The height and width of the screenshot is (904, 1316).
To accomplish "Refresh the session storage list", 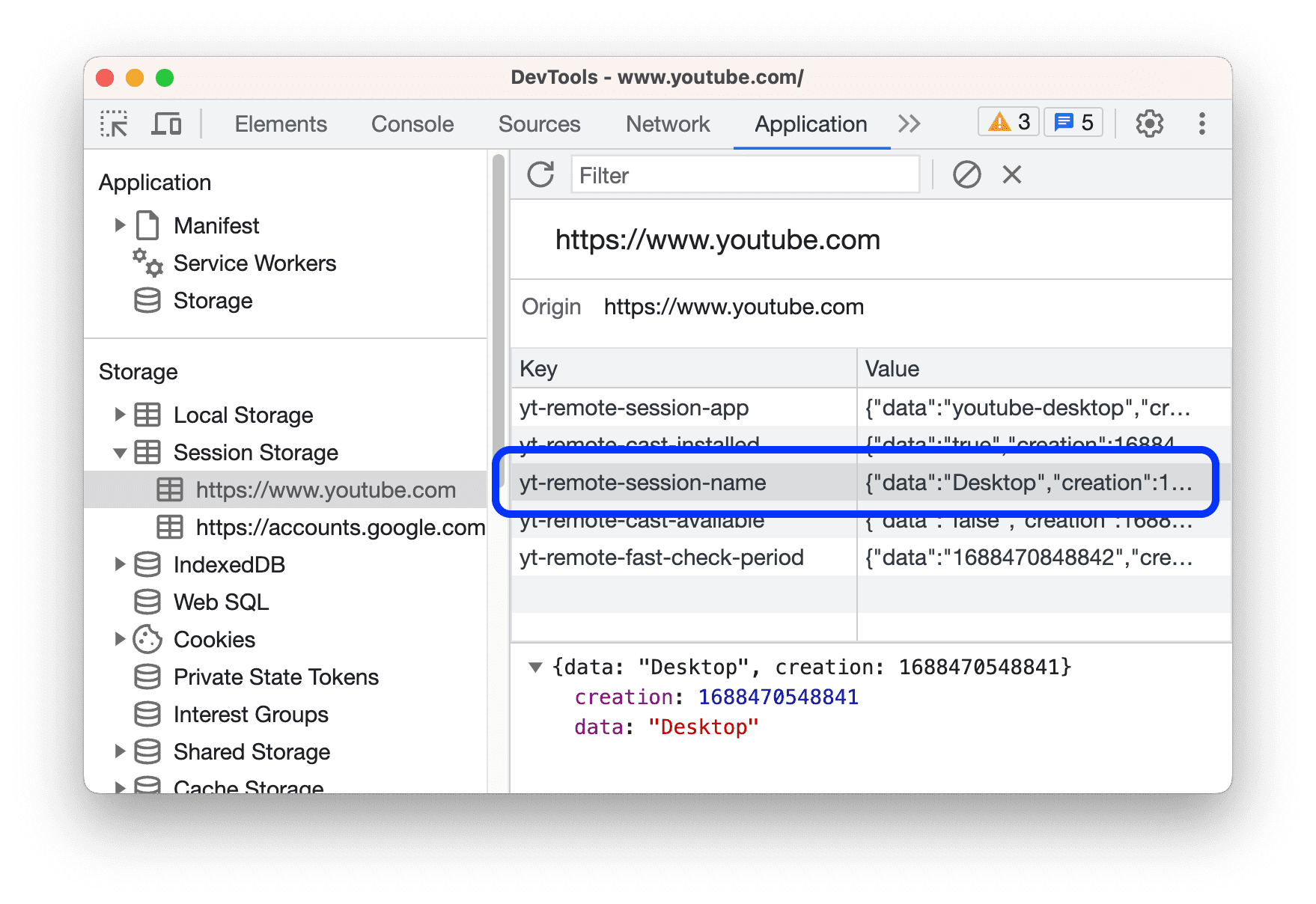I will [x=540, y=174].
